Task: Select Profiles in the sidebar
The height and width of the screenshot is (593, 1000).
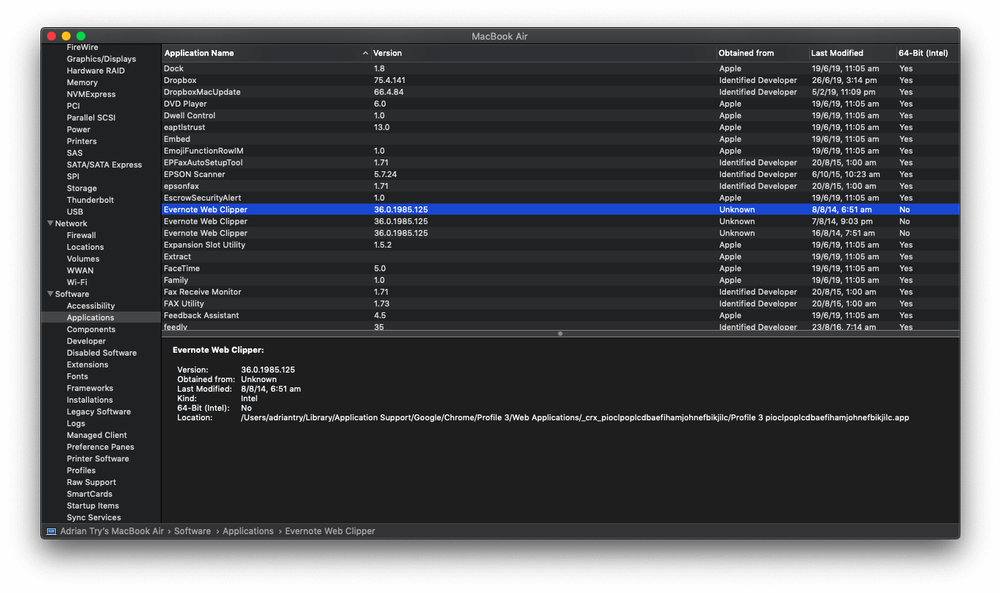Action: [x=81, y=471]
